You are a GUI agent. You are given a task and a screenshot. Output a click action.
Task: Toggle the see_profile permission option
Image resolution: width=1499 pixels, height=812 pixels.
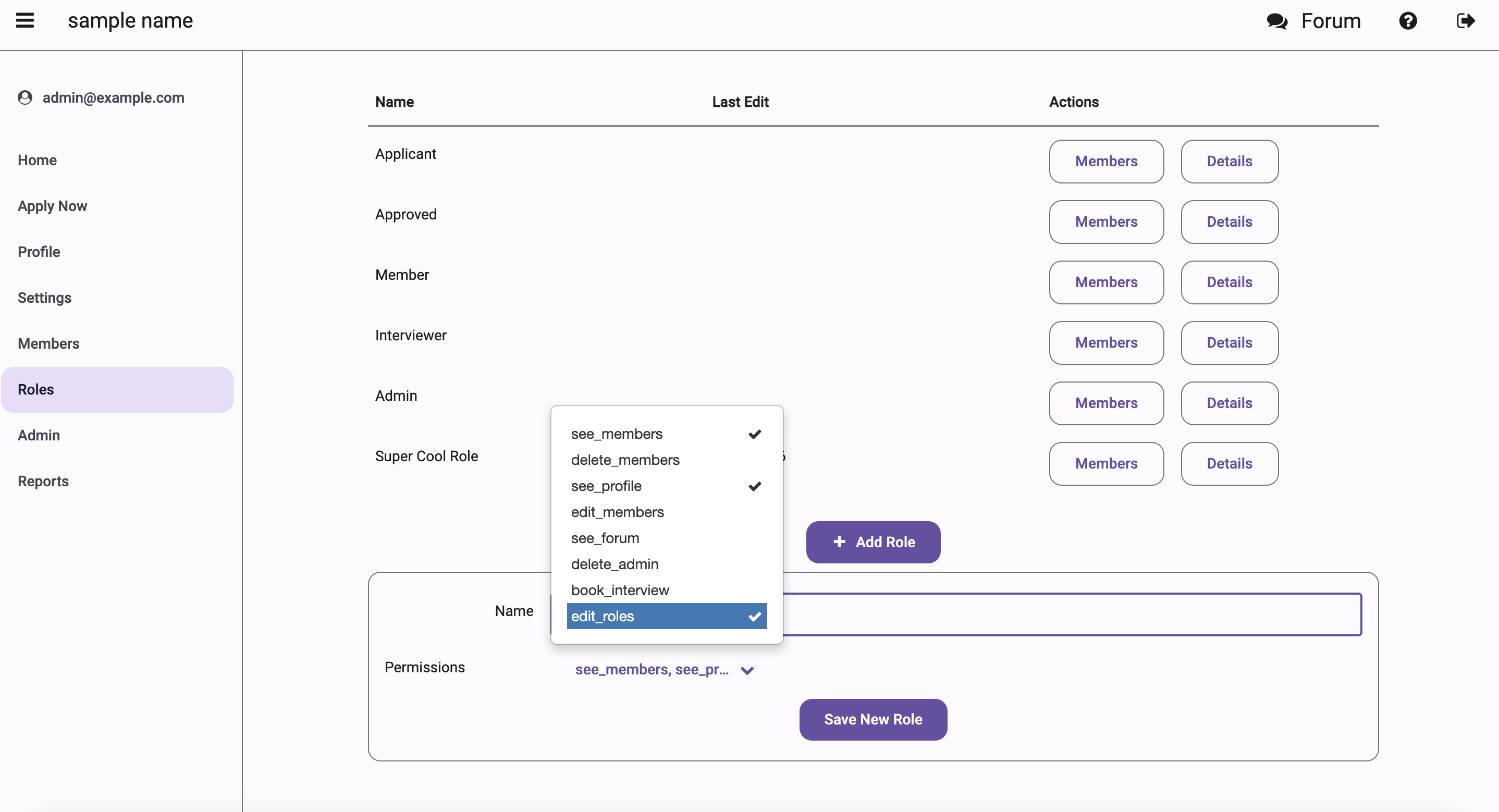[667, 486]
